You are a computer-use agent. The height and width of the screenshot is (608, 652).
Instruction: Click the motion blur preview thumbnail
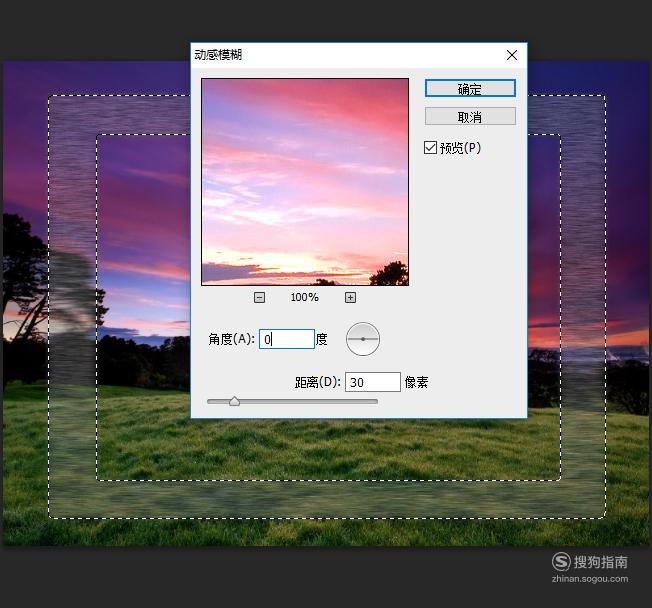click(x=305, y=182)
